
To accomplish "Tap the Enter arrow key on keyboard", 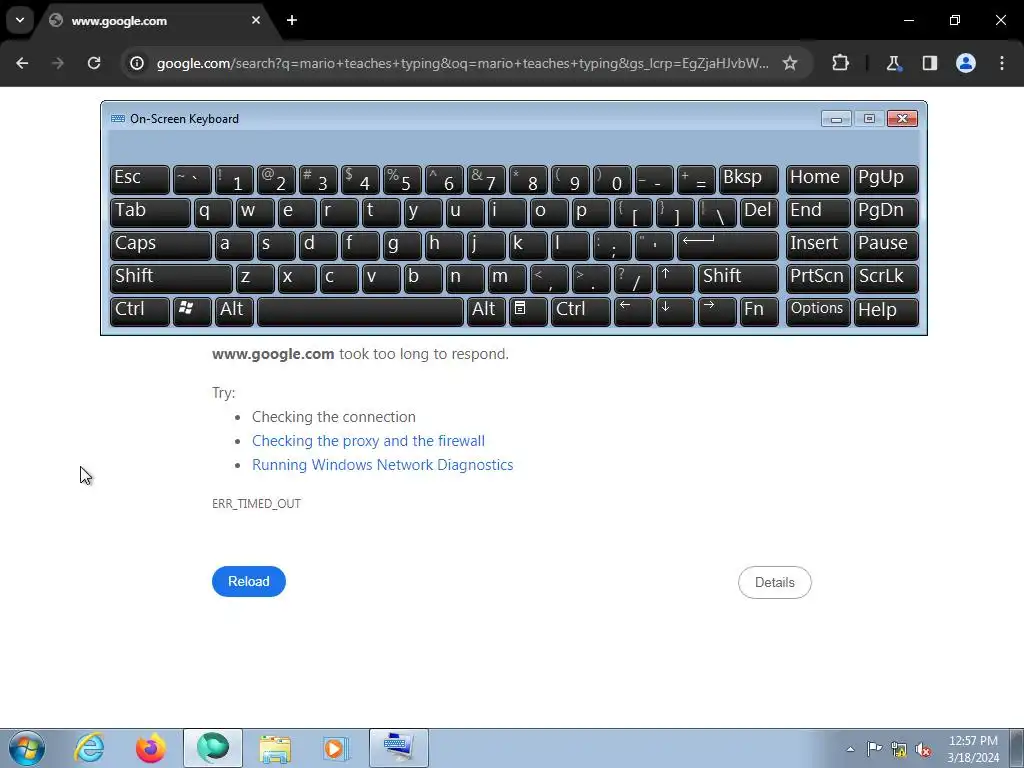I will pos(728,245).
